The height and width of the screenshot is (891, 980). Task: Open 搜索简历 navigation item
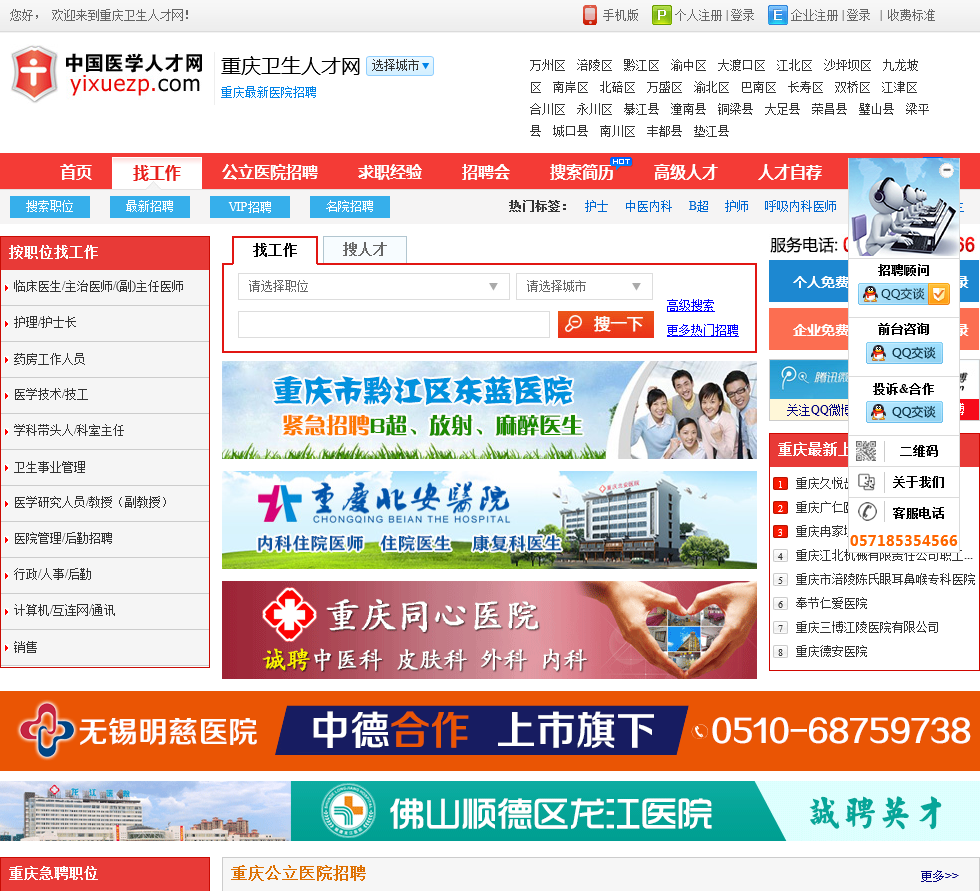click(x=582, y=172)
